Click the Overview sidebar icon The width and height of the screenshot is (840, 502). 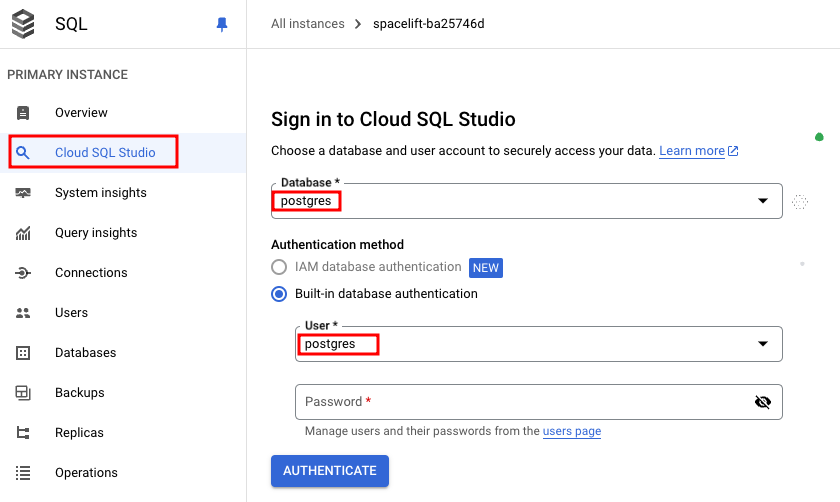tap(23, 113)
